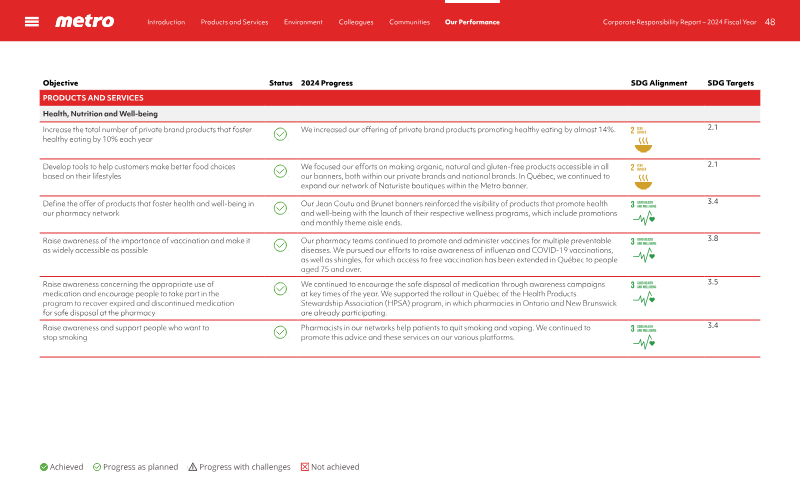Viewport: 800px width, 485px height.
Task: Click status checkmark for pharmacy network offer row
Action: pos(280,208)
